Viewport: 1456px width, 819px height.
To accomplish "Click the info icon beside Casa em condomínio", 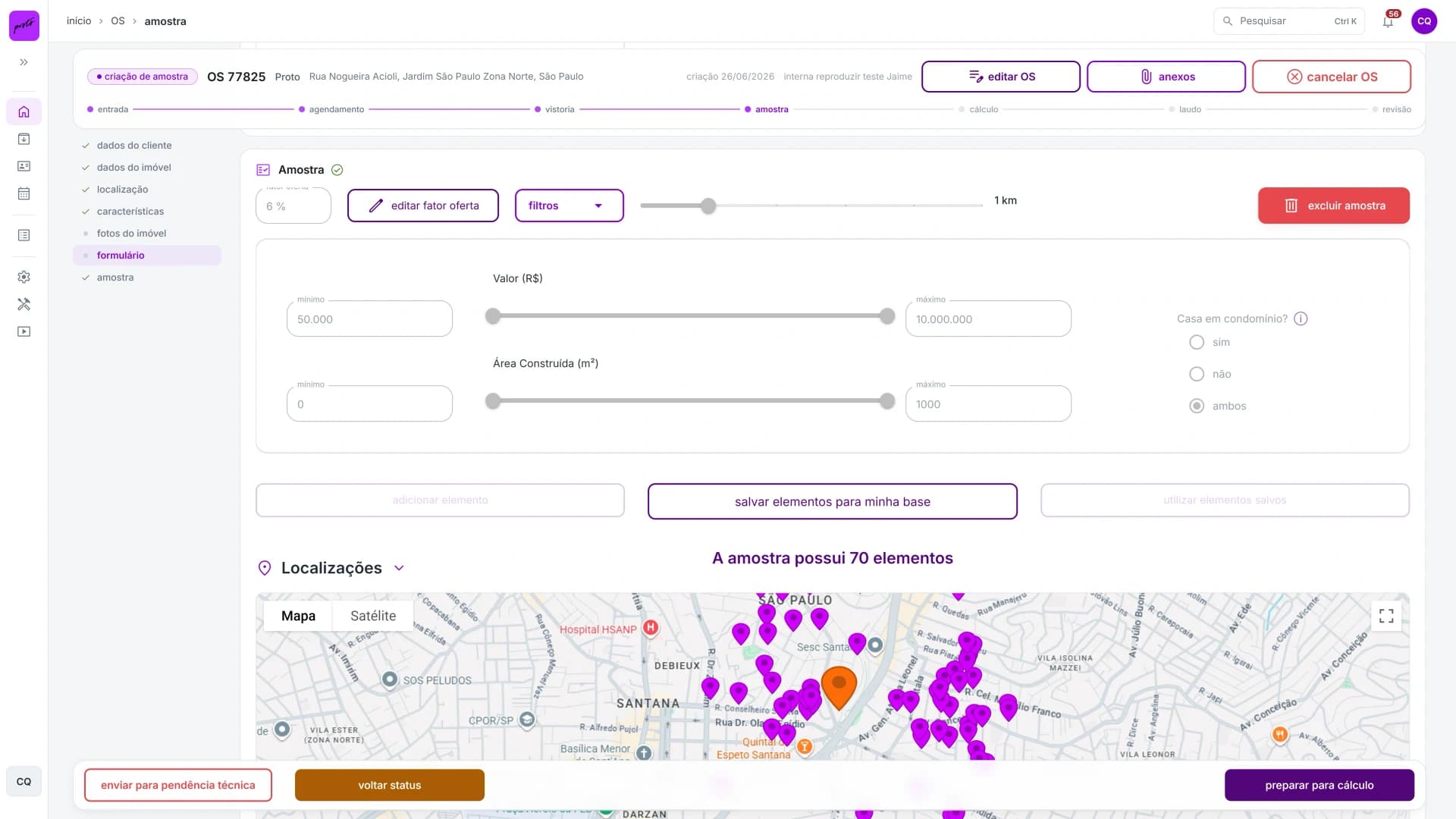I will (x=1301, y=318).
